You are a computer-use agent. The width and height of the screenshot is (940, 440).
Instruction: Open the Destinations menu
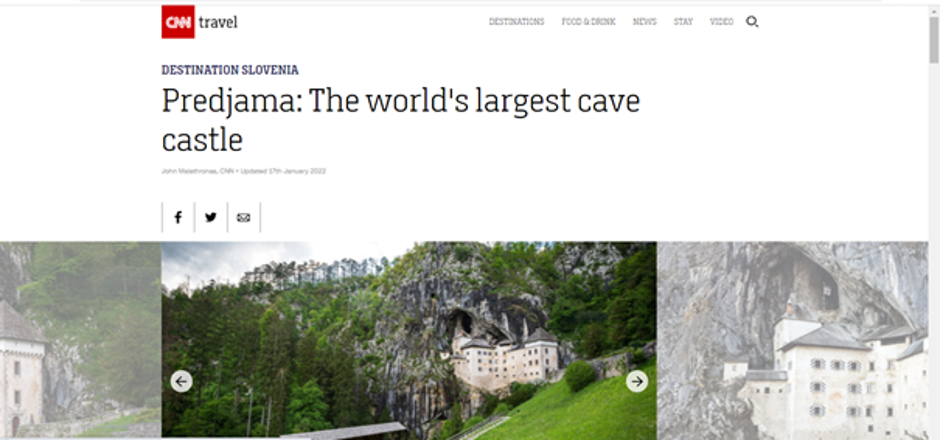pos(516,22)
